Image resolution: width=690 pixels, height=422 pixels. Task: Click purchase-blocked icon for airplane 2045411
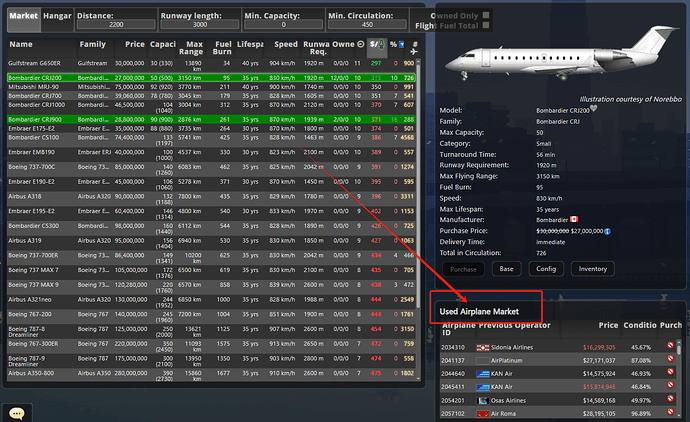click(x=670, y=385)
